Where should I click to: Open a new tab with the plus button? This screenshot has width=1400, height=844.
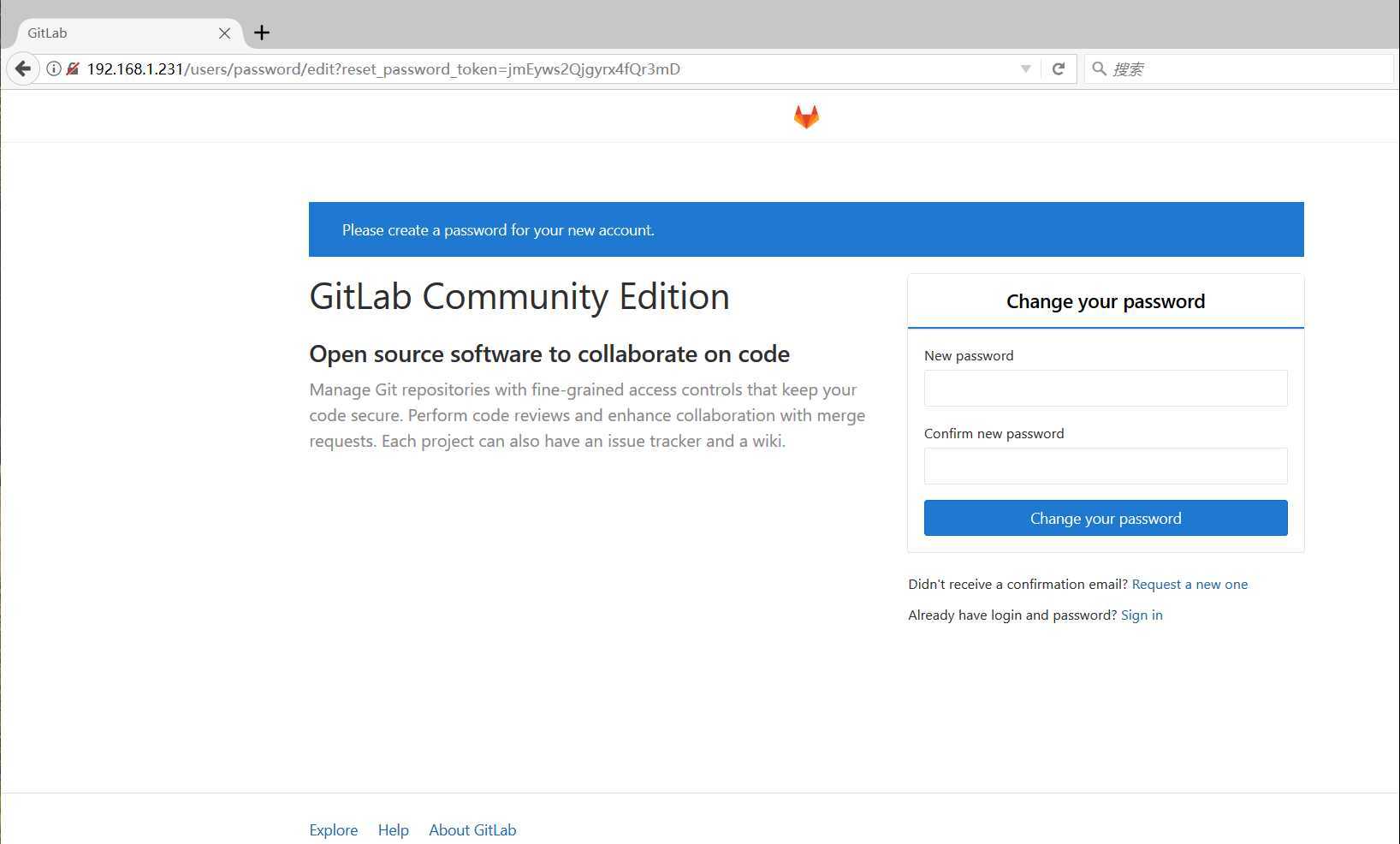pos(262,33)
